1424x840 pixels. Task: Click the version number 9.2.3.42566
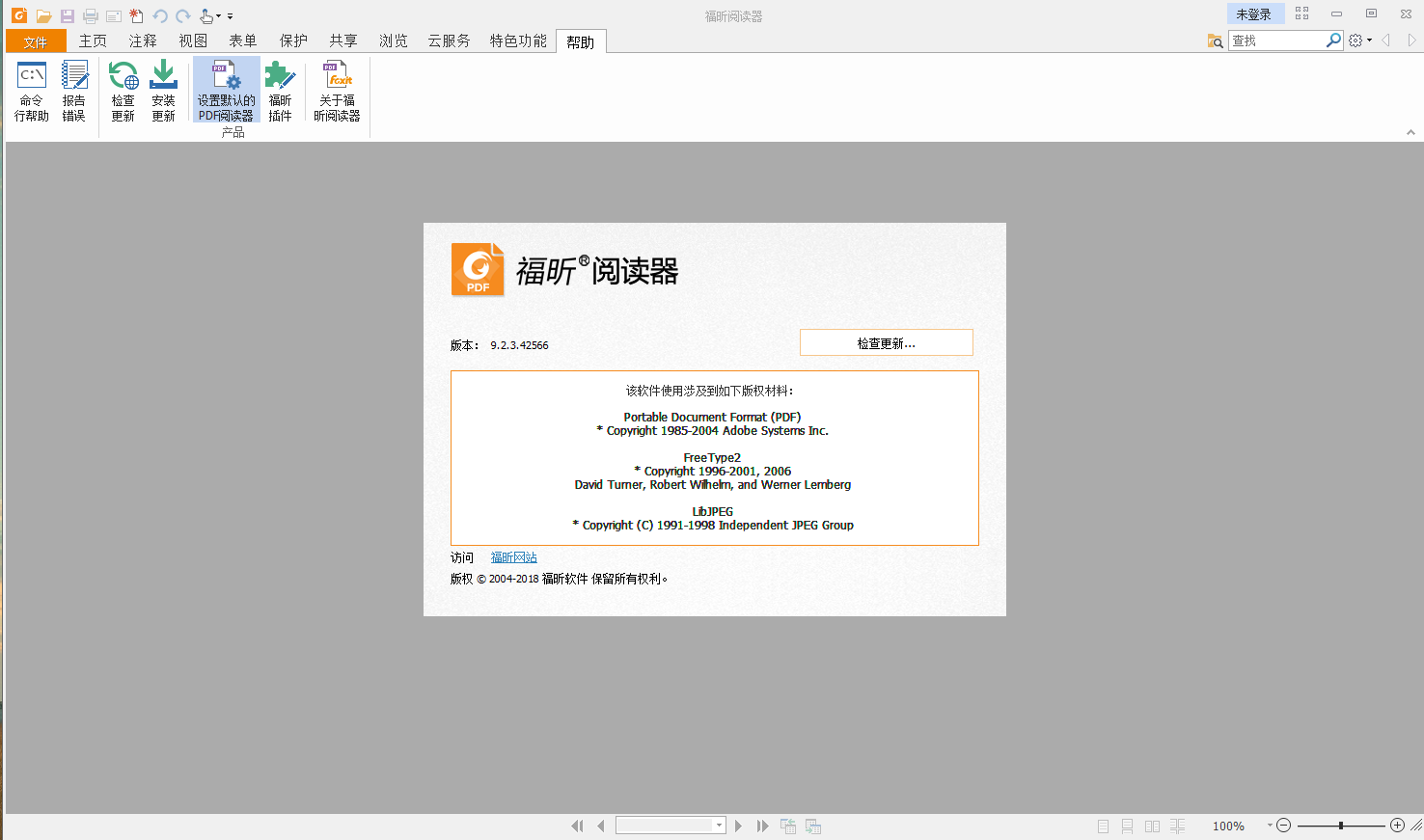pos(519,345)
